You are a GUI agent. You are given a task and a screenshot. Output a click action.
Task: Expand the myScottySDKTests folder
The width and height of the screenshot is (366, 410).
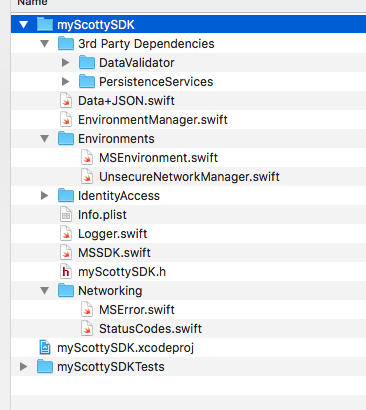(23, 367)
